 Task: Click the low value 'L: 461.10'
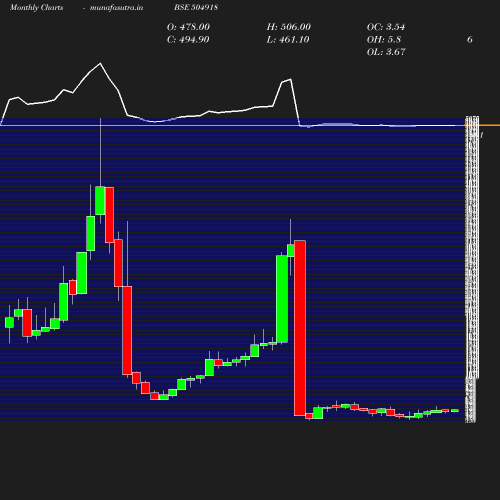tap(288, 39)
